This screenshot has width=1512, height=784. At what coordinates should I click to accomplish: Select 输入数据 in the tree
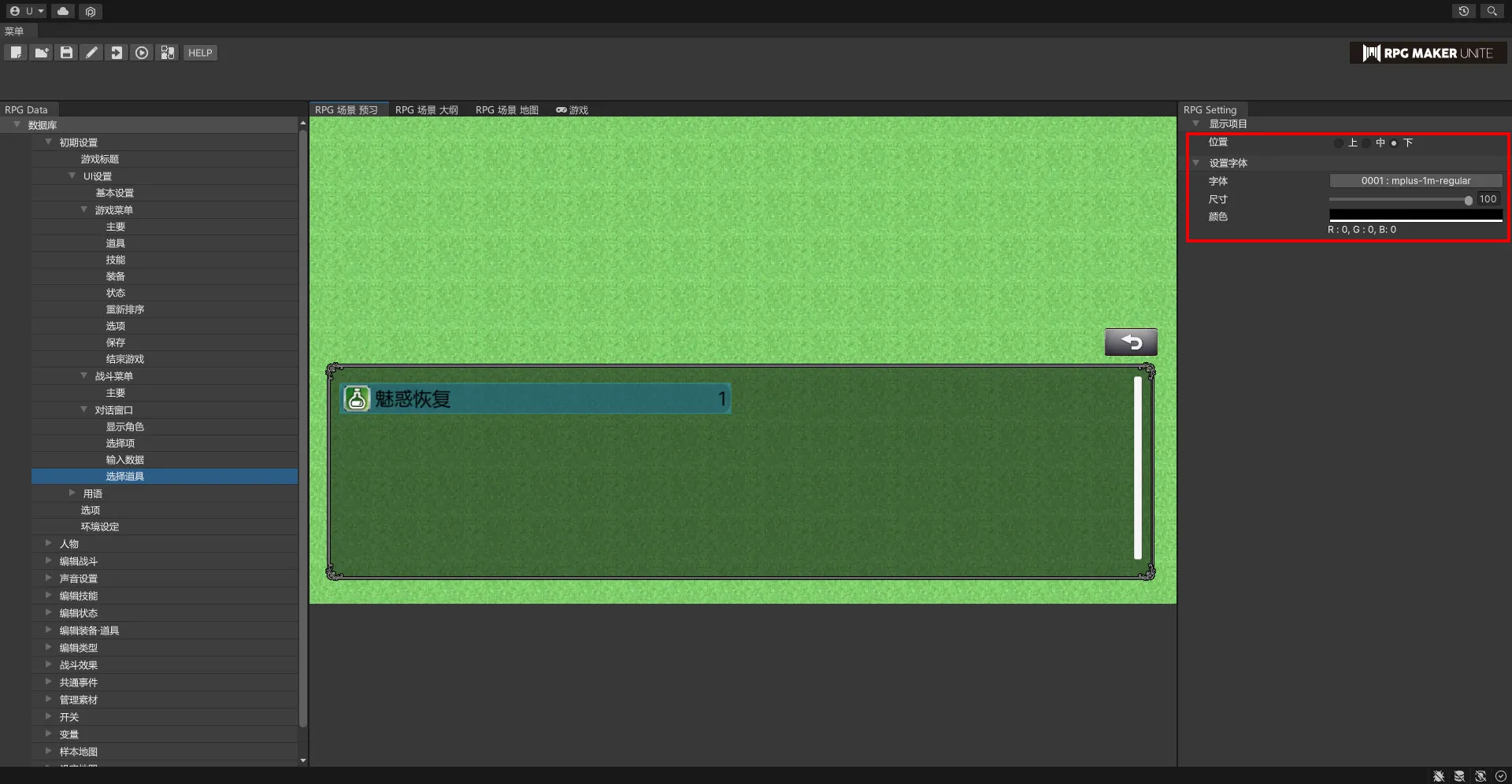[124, 460]
